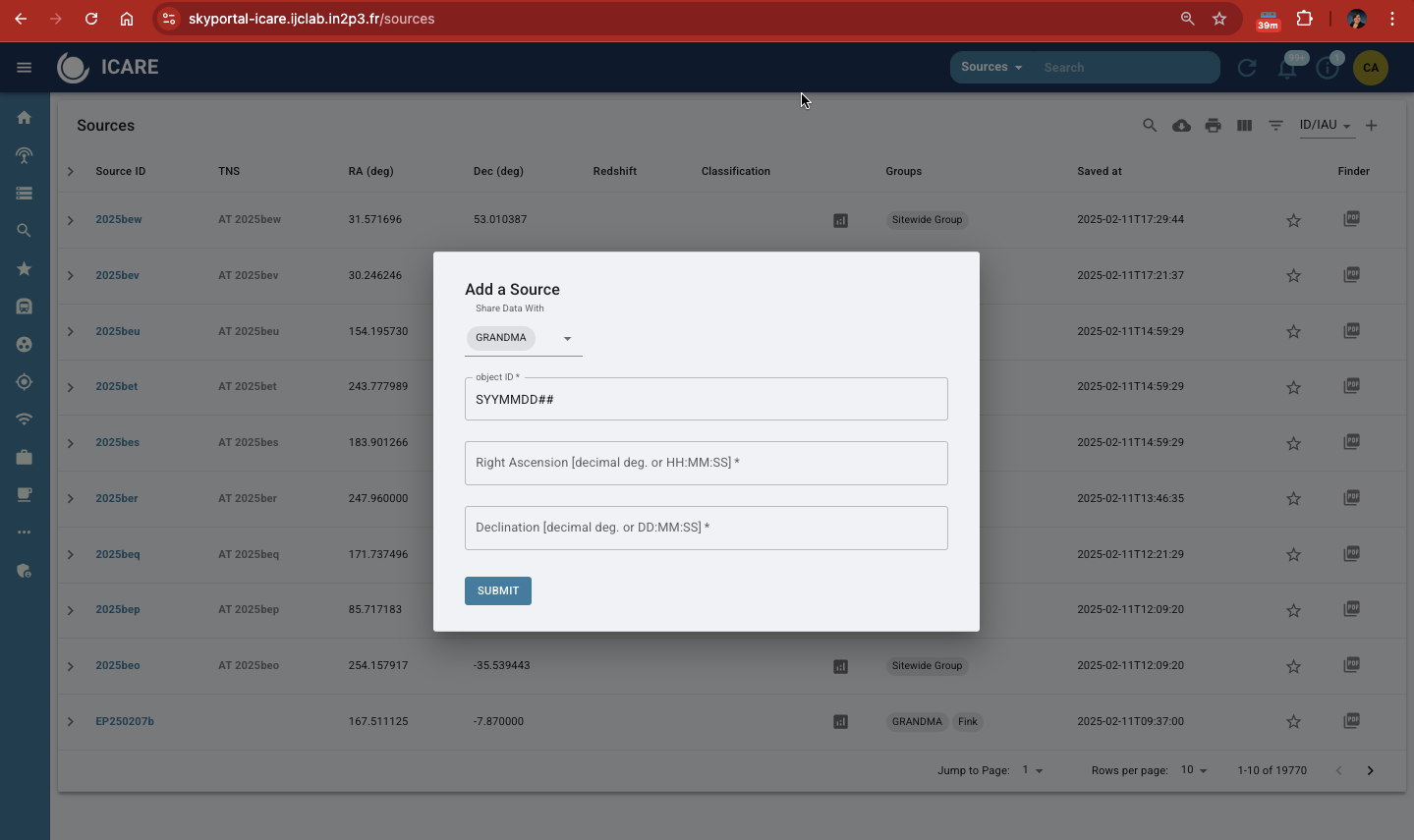Click the Right Ascension input field

coord(706,463)
